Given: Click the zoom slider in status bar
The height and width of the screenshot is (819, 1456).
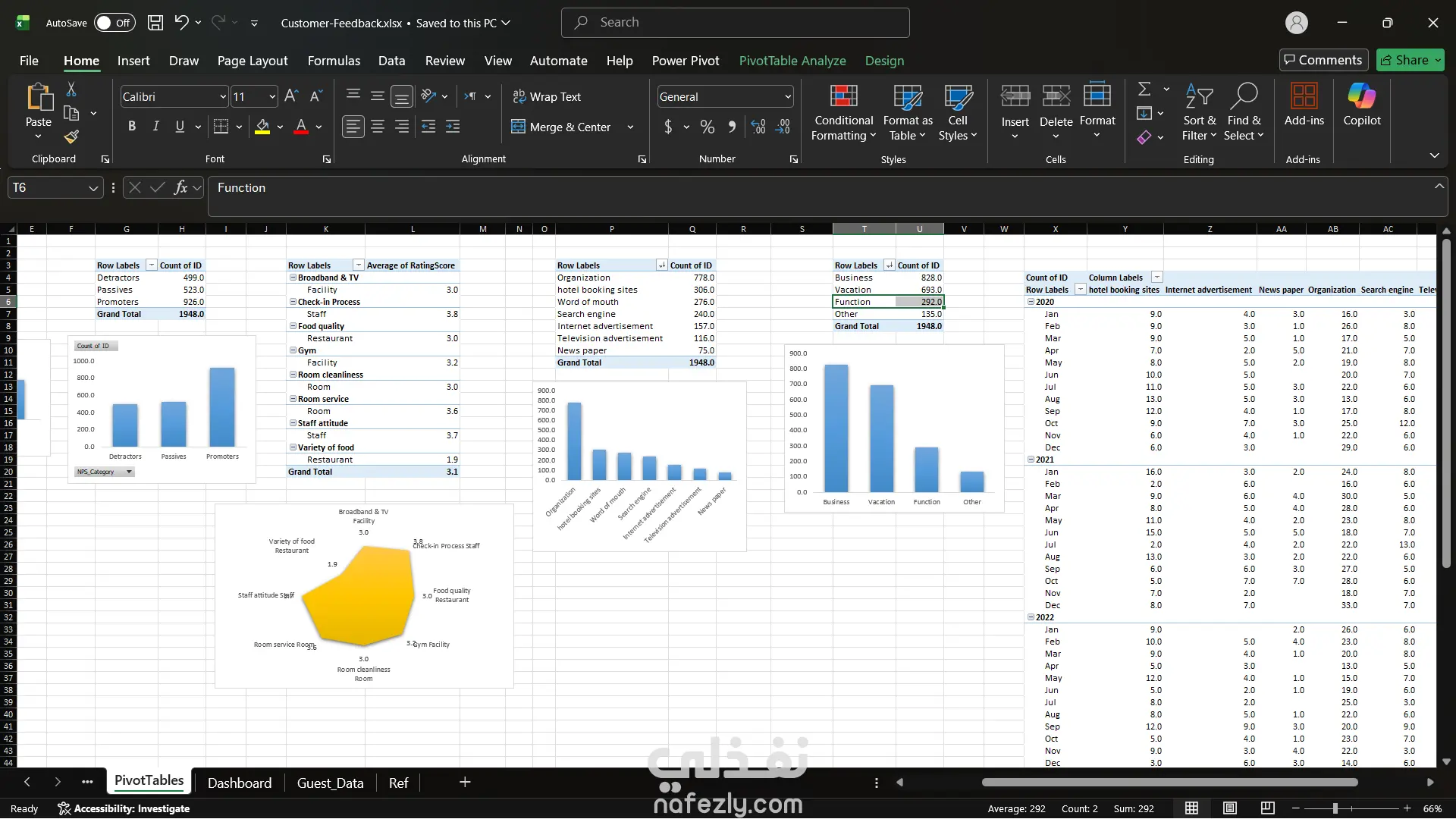Looking at the screenshot, I should (1335, 808).
